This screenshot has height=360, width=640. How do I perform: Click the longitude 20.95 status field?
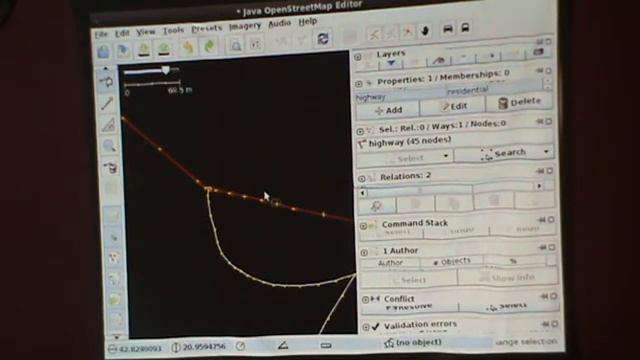pyautogui.click(x=199, y=347)
